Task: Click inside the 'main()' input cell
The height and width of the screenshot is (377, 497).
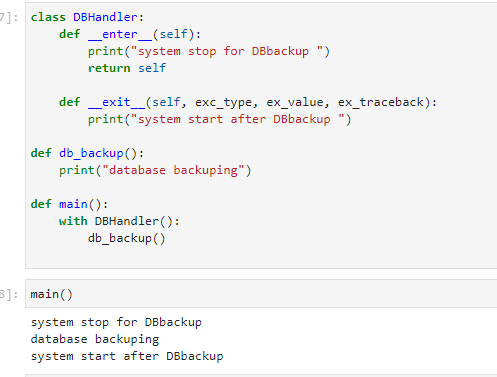Action: pyautogui.click(x=261, y=294)
